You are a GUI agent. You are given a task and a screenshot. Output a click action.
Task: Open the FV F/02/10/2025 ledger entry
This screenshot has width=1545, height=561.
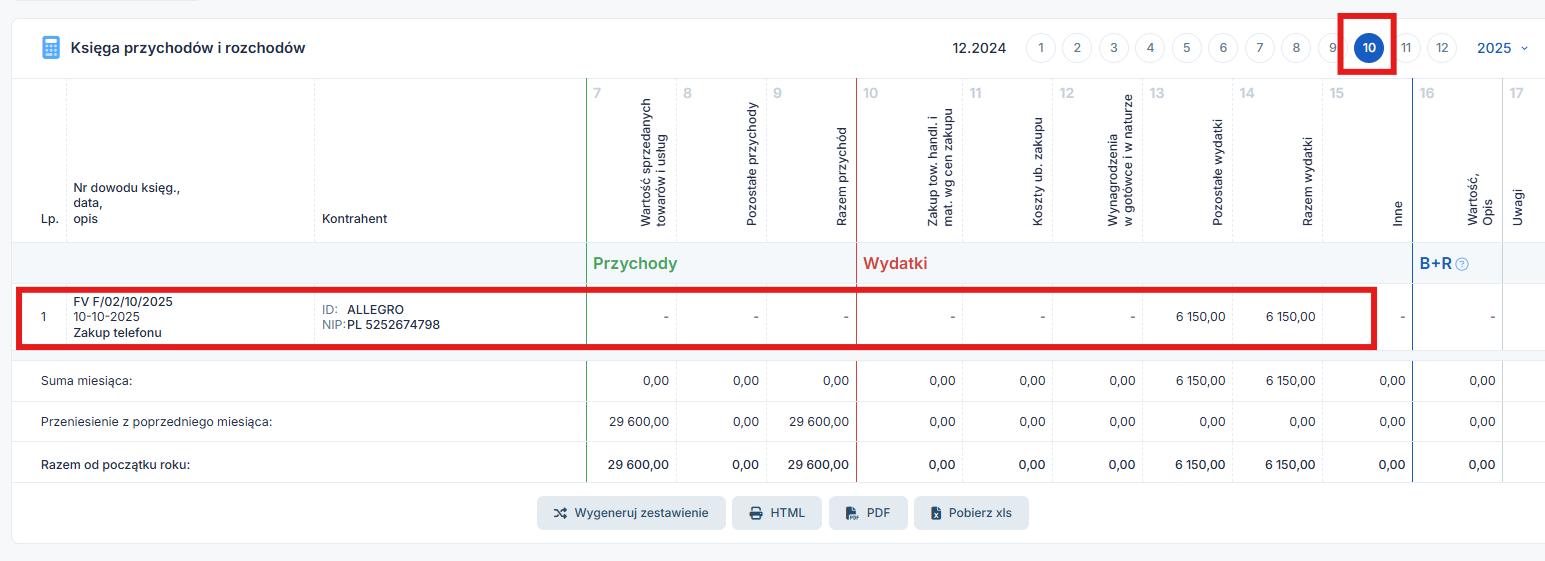point(123,301)
